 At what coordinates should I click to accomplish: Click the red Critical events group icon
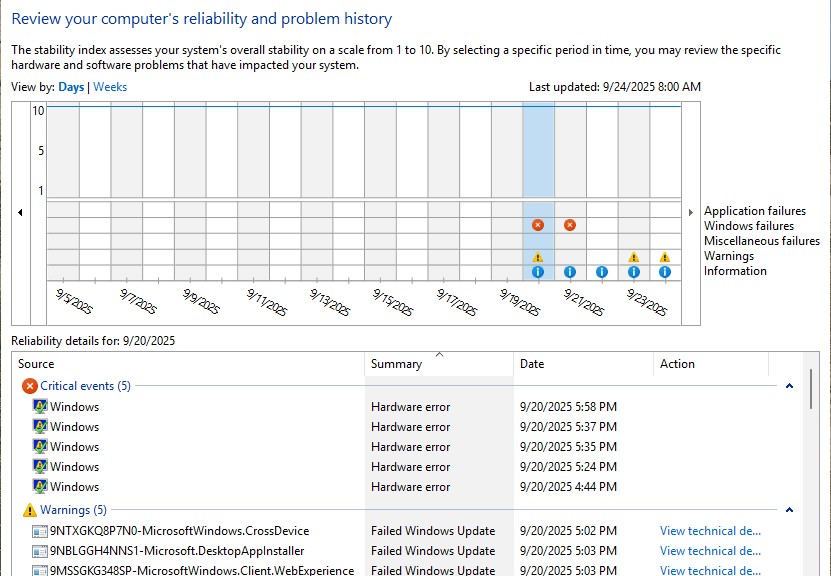pos(30,386)
